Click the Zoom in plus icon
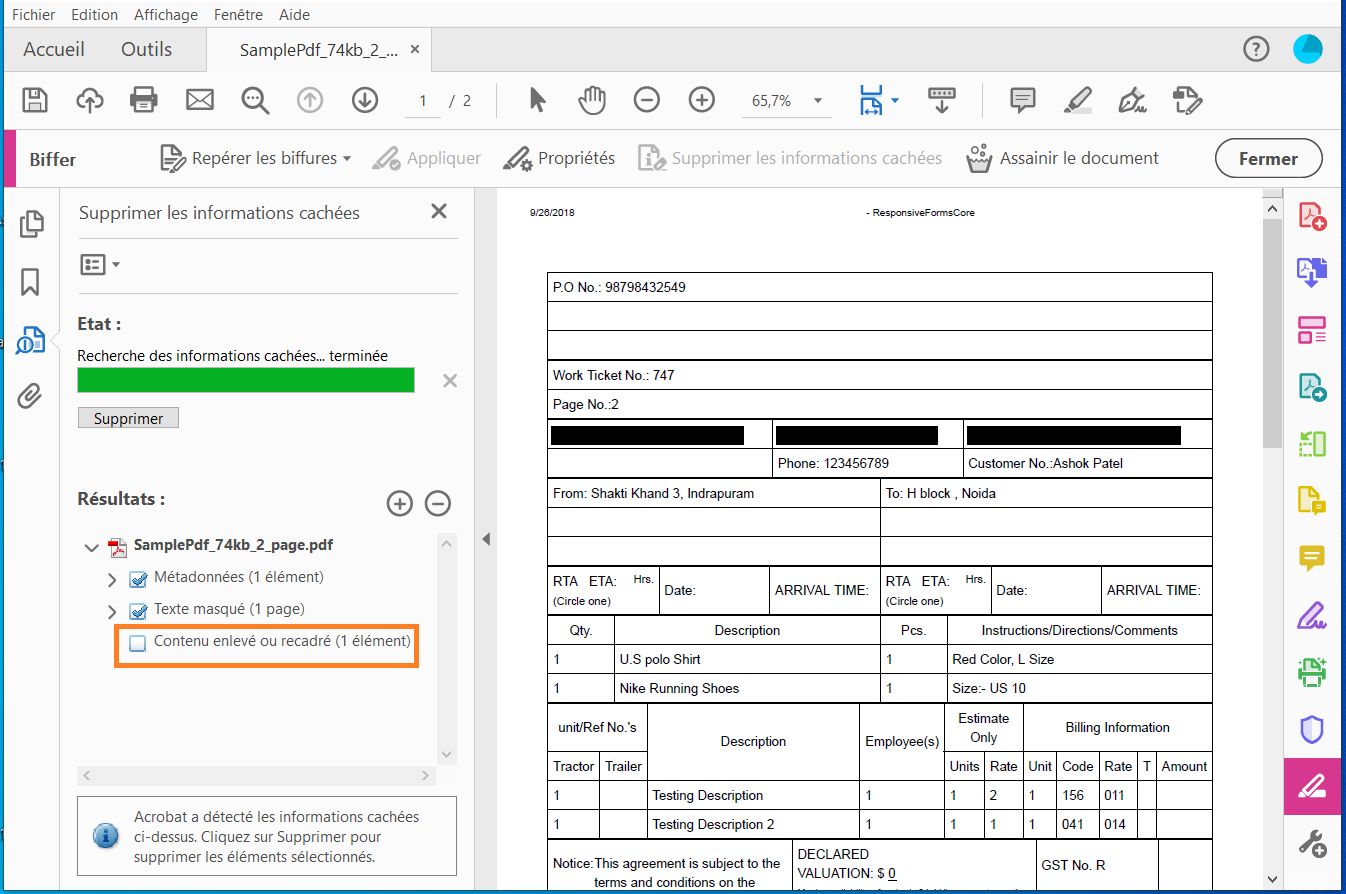This screenshot has height=894, width=1346. click(702, 100)
